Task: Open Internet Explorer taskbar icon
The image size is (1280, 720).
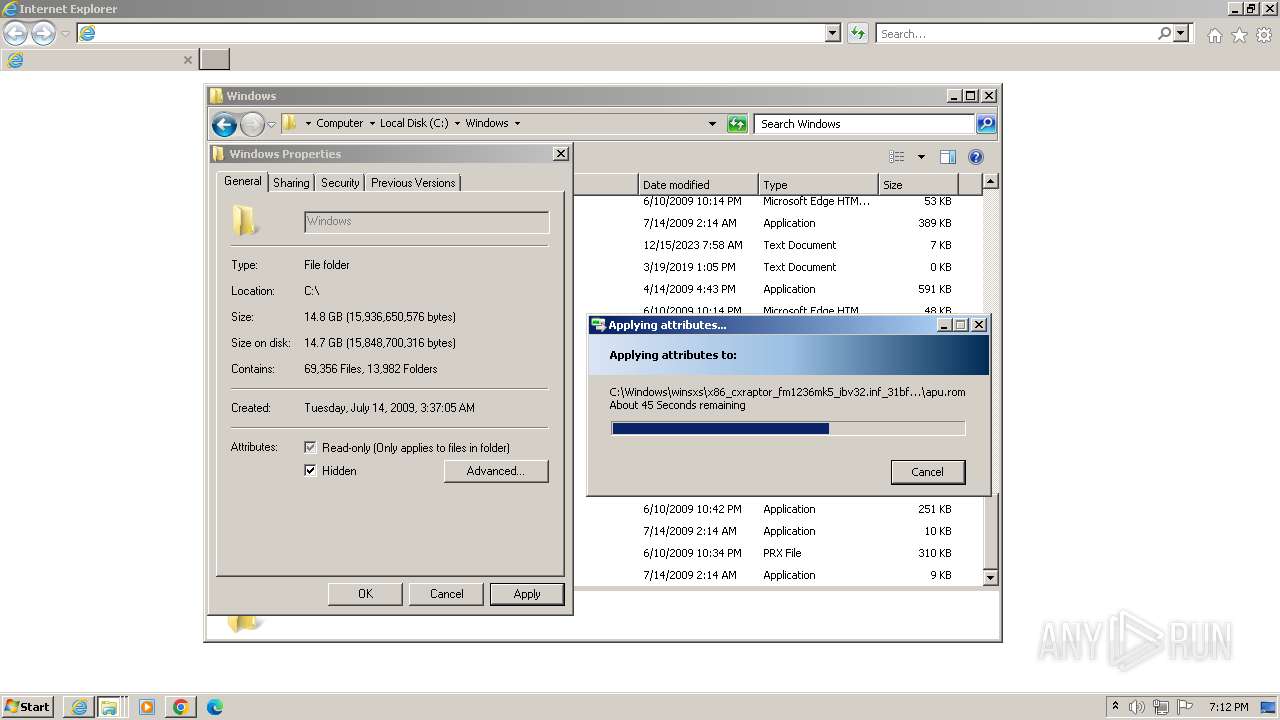Action: click(x=79, y=707)
